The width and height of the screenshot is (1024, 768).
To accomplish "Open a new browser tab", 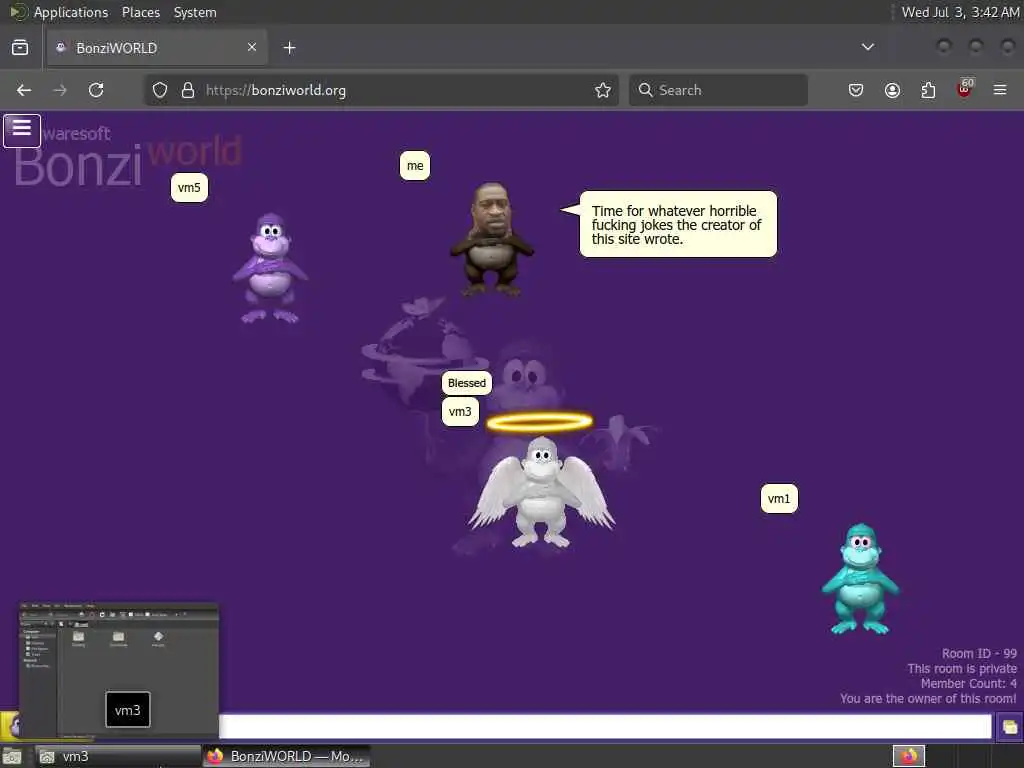I will point(289,48).
